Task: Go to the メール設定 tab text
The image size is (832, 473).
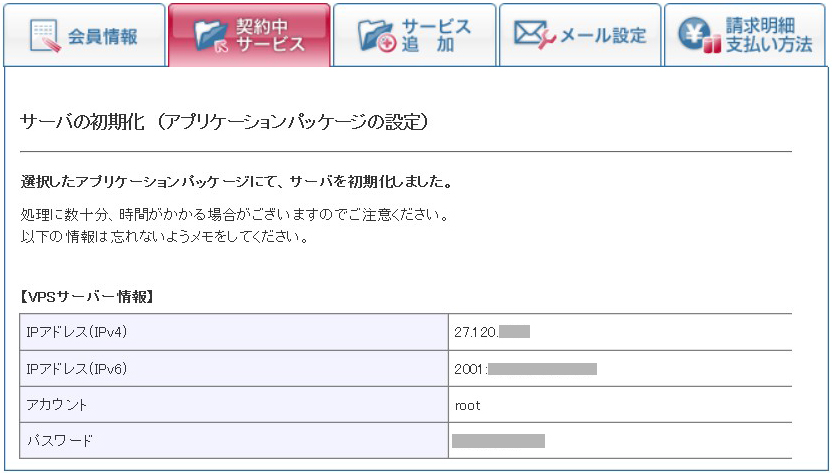Action: coord(603,36)
